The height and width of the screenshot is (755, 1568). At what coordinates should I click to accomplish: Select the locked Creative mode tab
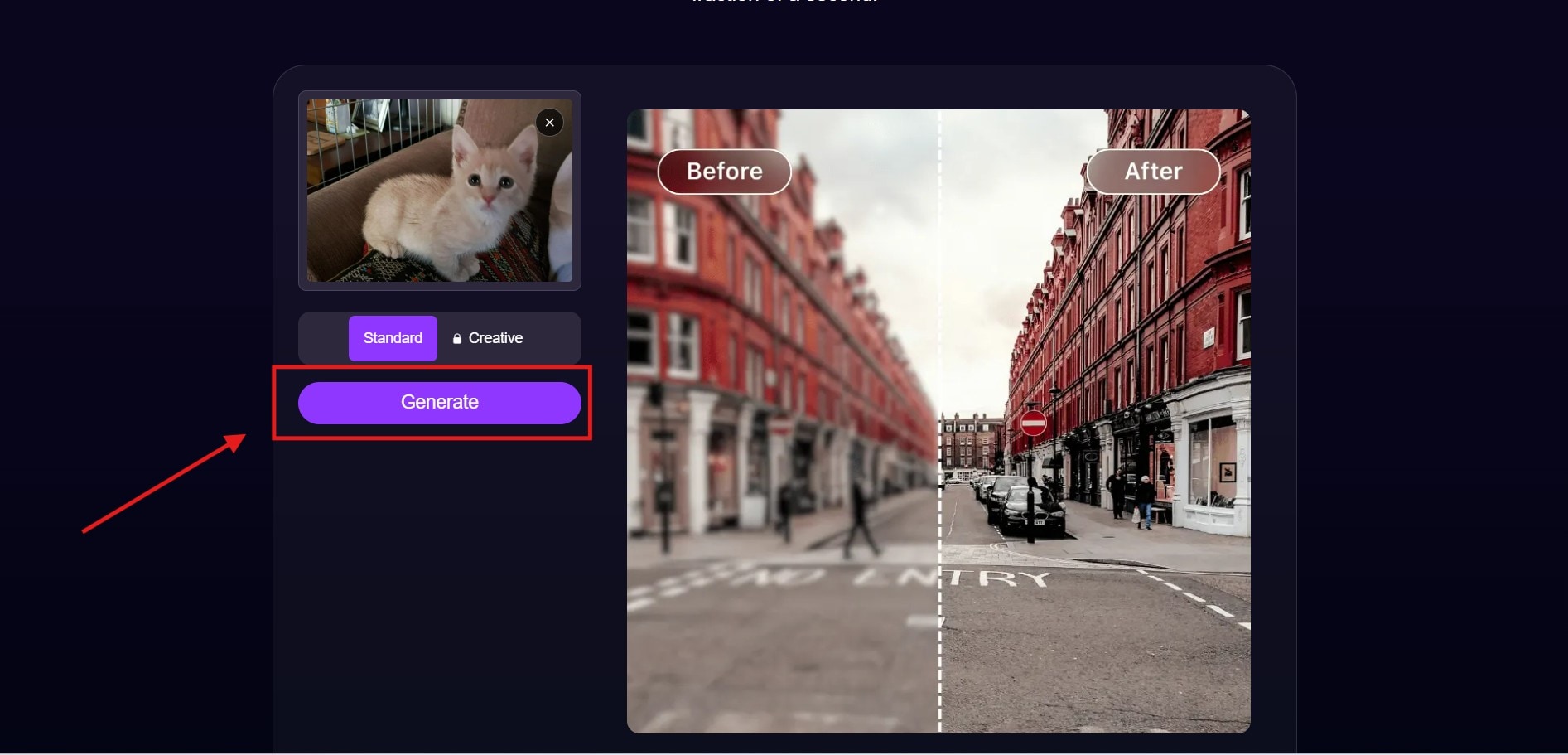(x=488, y=338)
